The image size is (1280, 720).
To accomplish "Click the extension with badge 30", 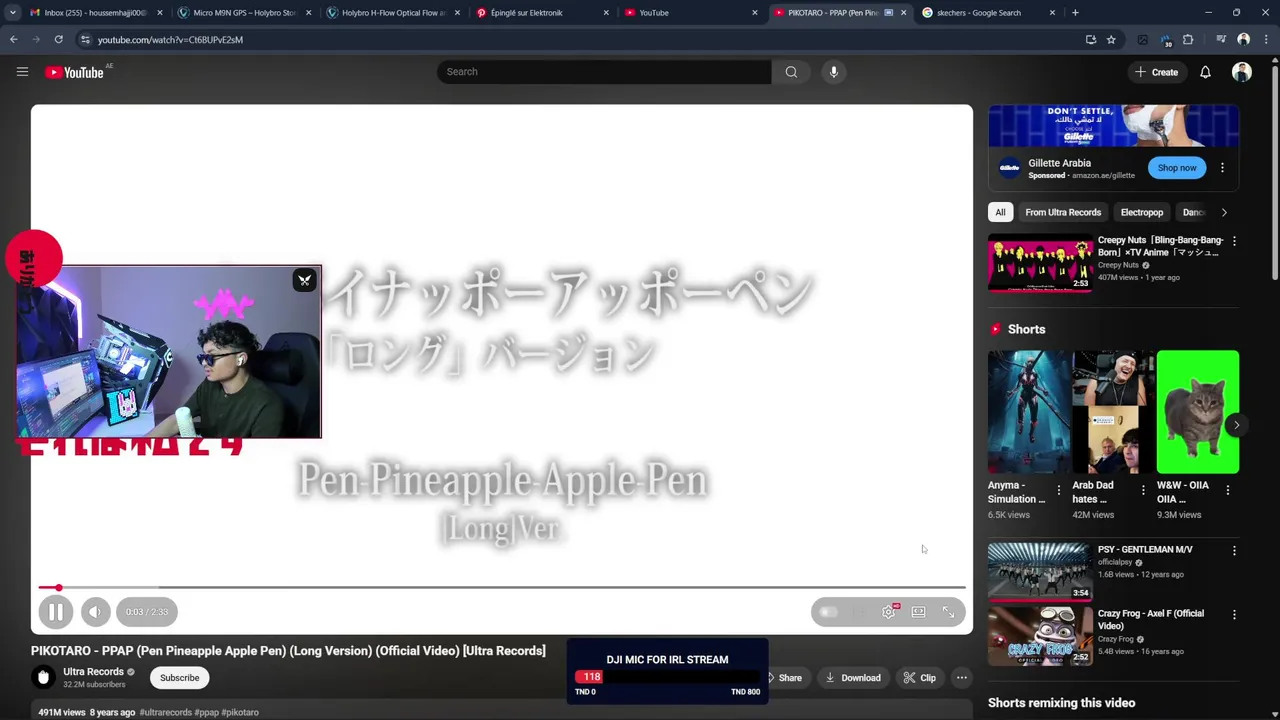I will 1166,40.
